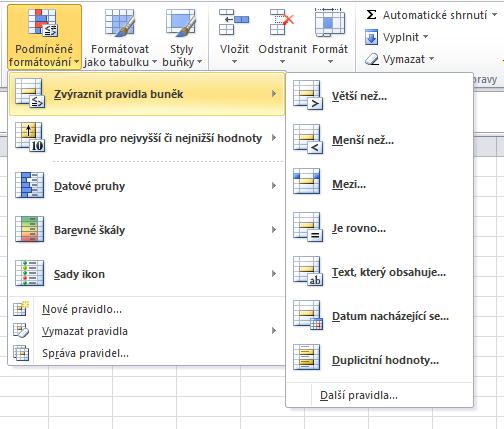Click the Nové pravidlo icon
Image resolution: width=504 pixels, height=429 pixels.
[x=21, y=309]
